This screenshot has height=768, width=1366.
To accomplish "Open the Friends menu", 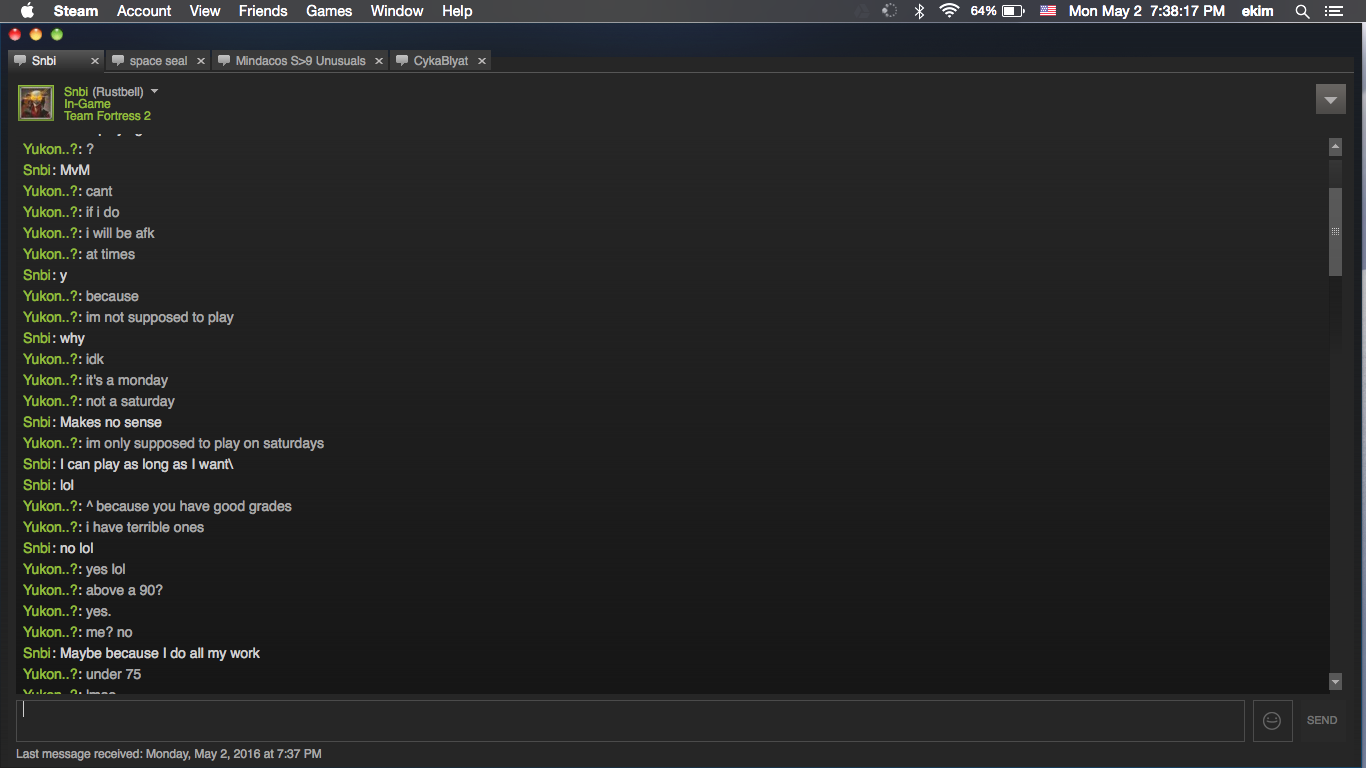I will (263, 11).
